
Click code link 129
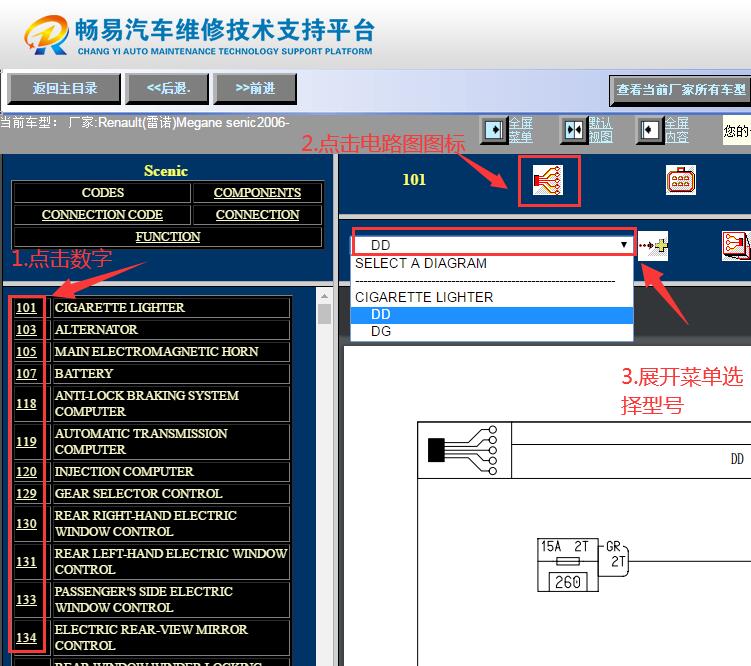(x=26, y=494)
